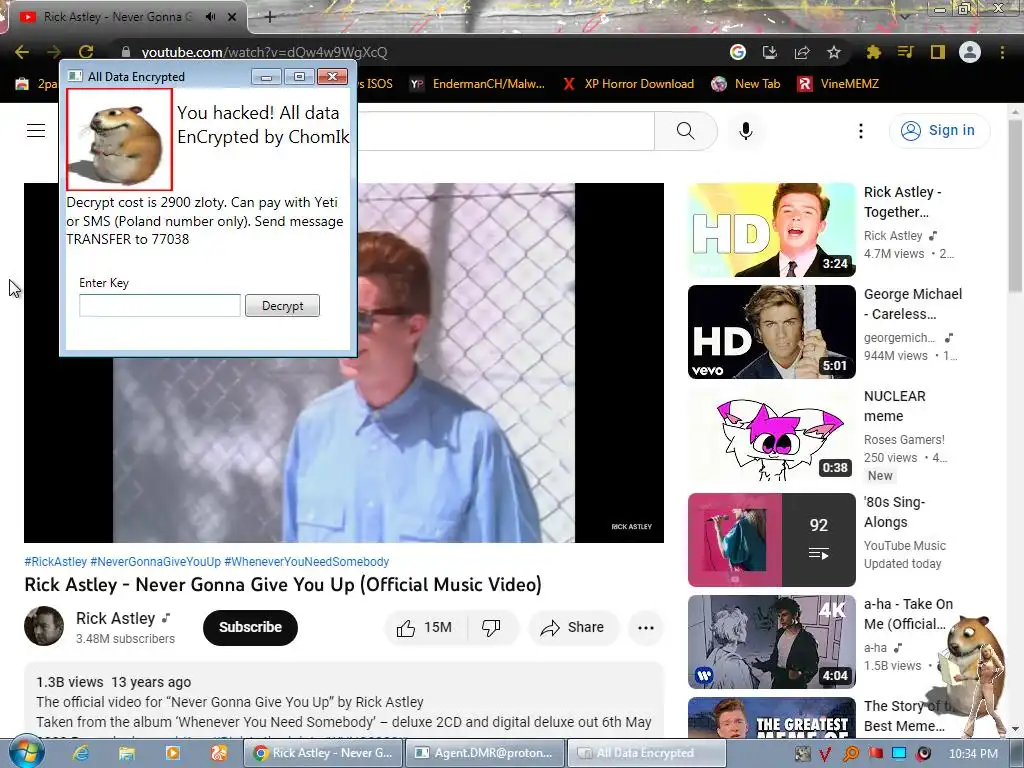
Task: Open Chrome's three-dot menu
Action: pos(1002,52)
